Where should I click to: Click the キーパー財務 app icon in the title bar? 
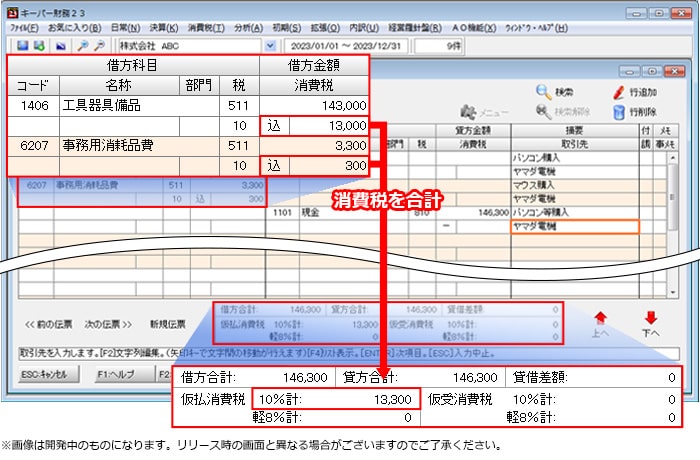[12, 13]
